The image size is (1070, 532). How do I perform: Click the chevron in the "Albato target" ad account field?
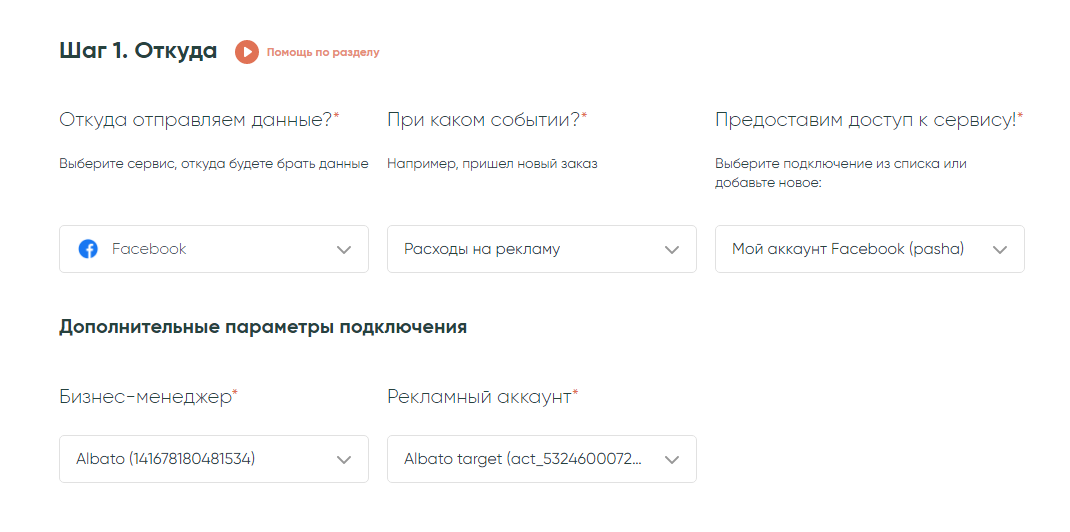click(x=672, y=459)
